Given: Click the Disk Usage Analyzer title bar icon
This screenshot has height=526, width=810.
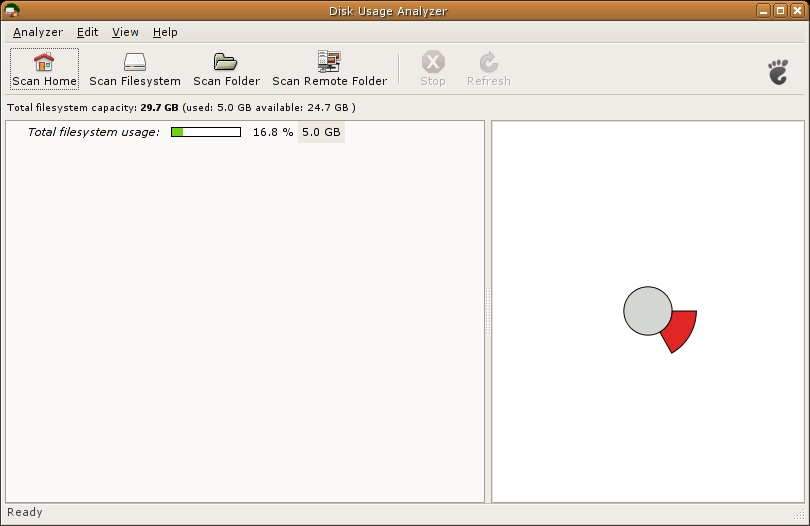Looking at the screenshot, I should coord(11,10).
